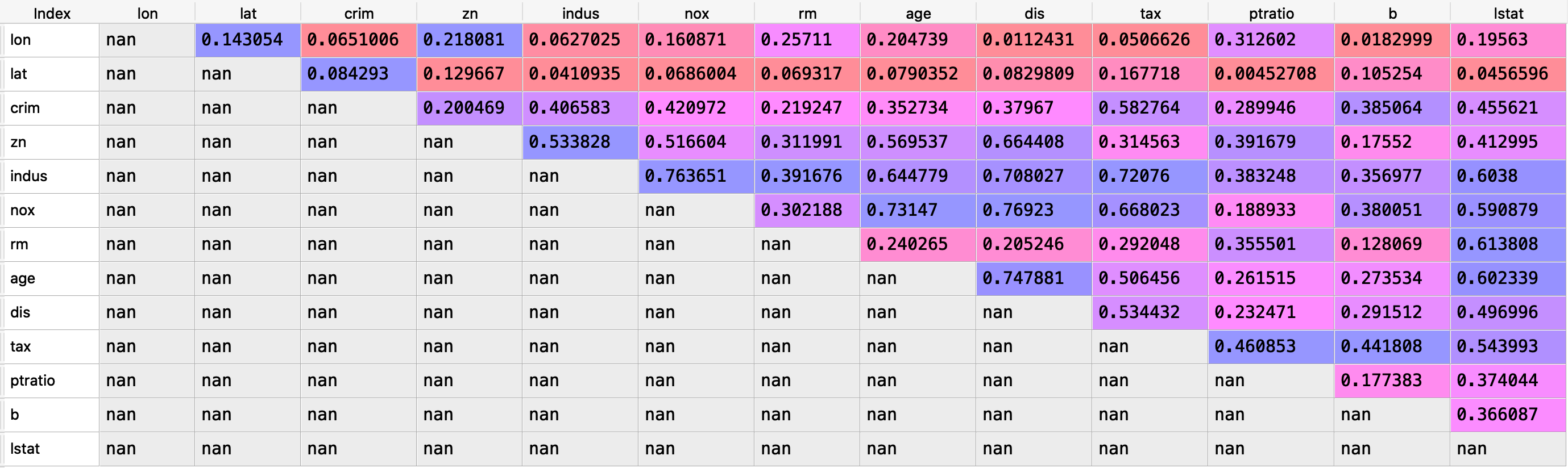1568x468 pixels.
Task: Select cell with value 0.602339
Action: click(1508, 278)
